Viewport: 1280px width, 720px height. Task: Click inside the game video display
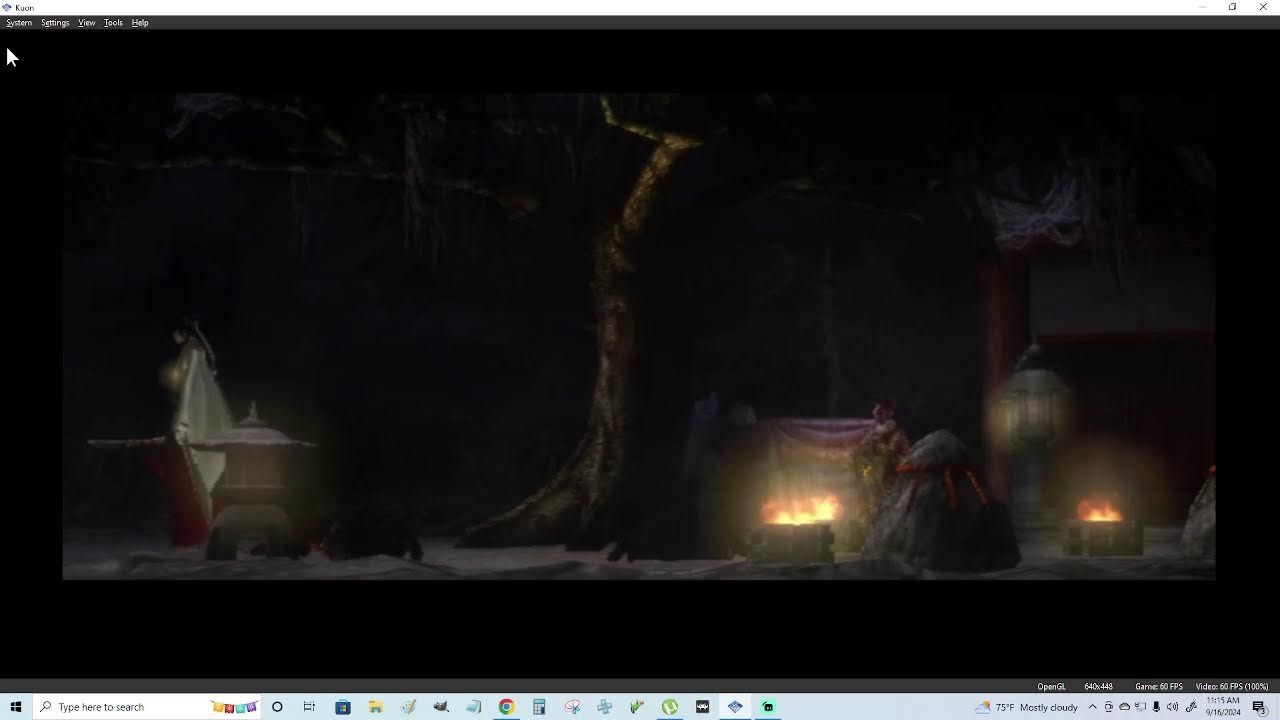point(639,337)
